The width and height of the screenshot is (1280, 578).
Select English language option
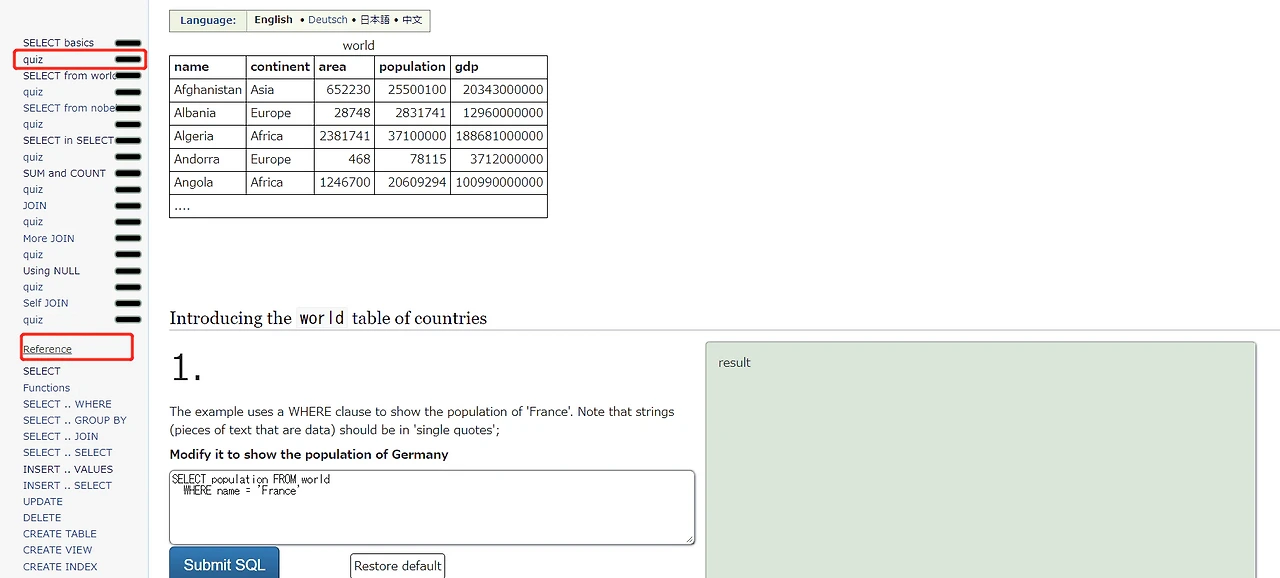point(273,20)
